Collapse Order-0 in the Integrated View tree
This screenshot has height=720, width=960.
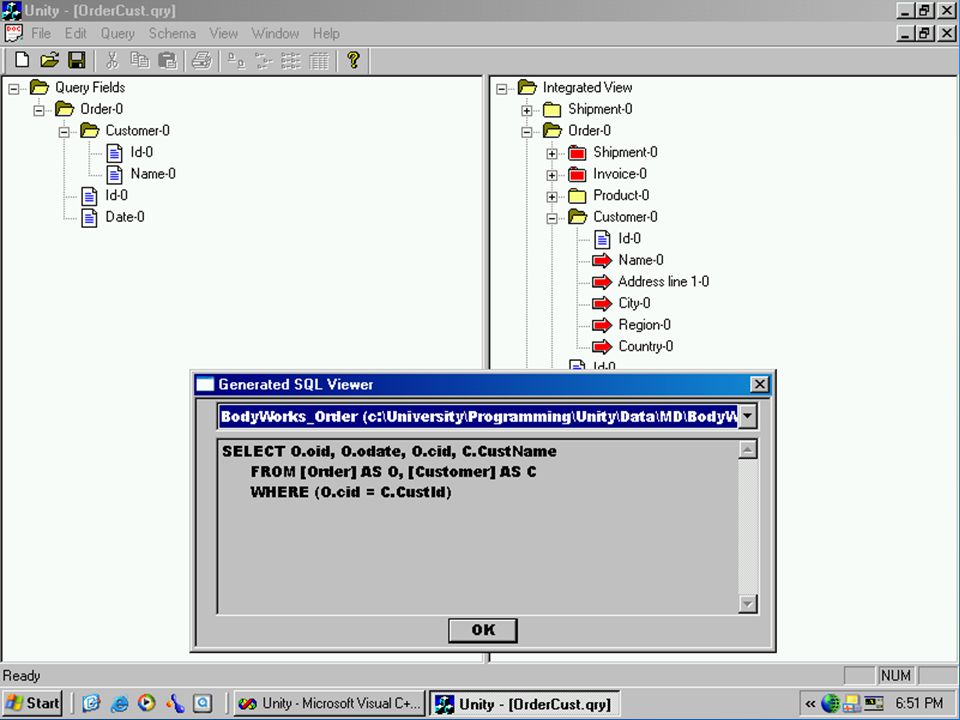527,132
